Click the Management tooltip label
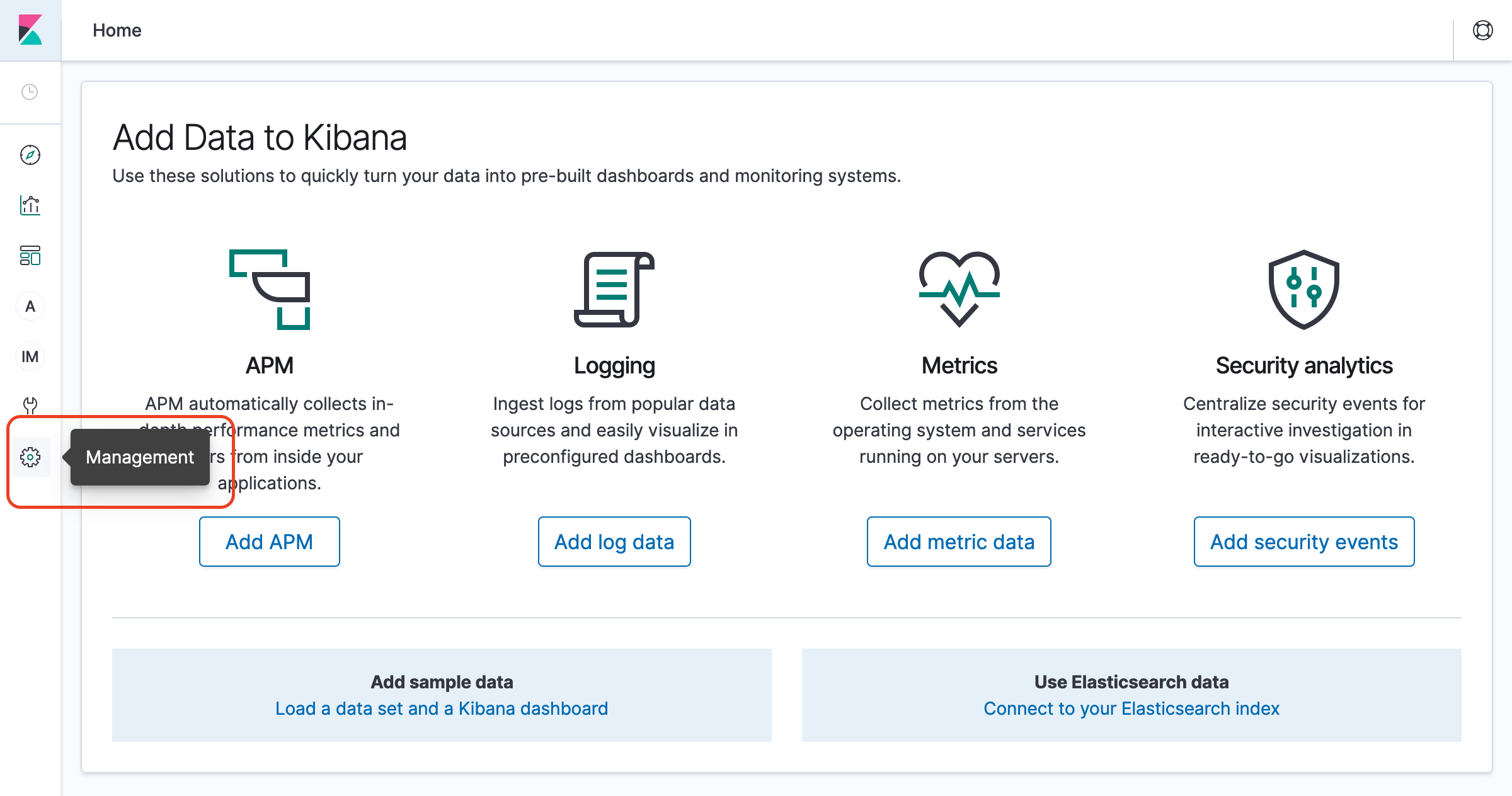 click(140, 457)
